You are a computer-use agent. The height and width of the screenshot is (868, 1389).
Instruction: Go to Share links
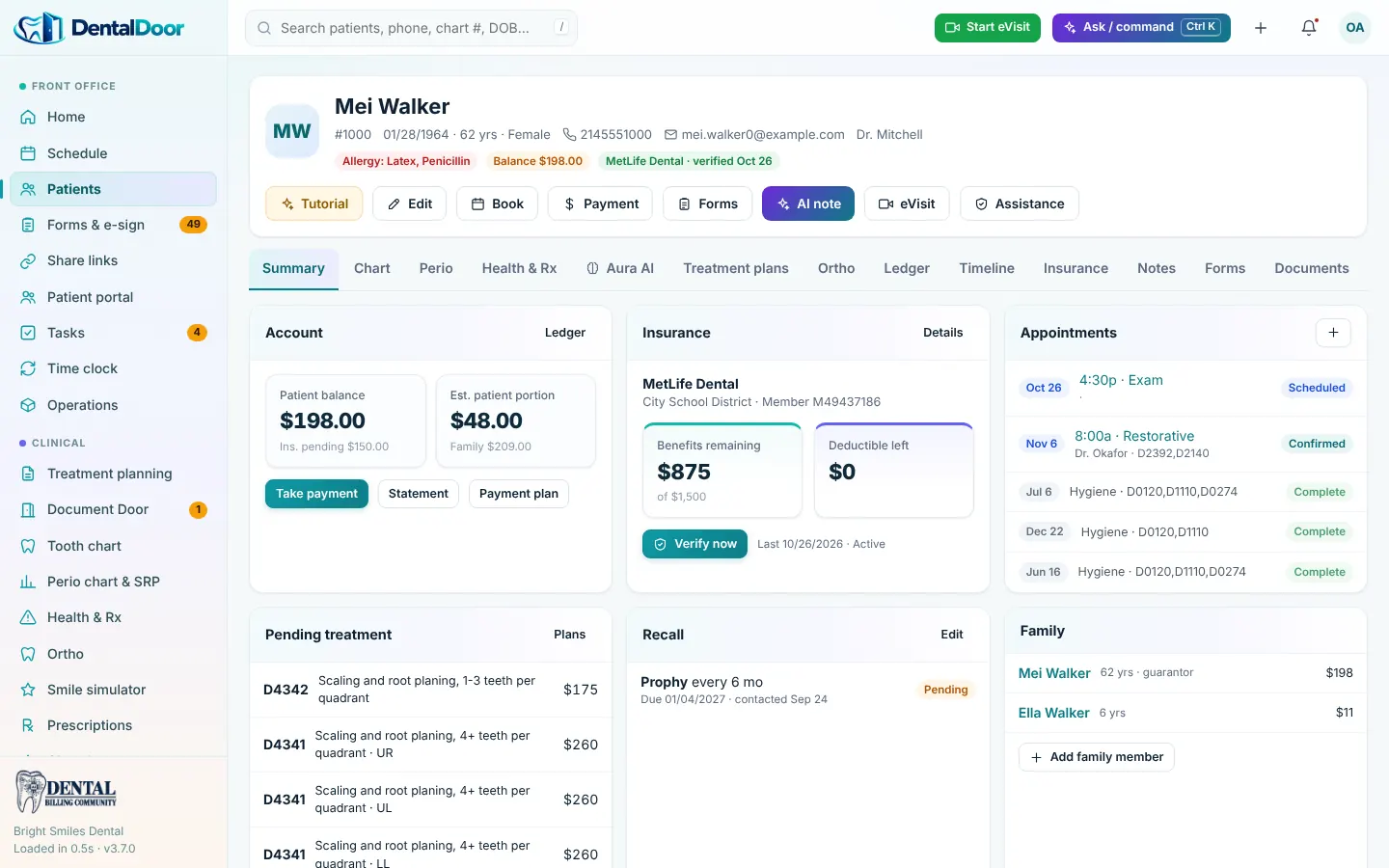coord(113,260)
